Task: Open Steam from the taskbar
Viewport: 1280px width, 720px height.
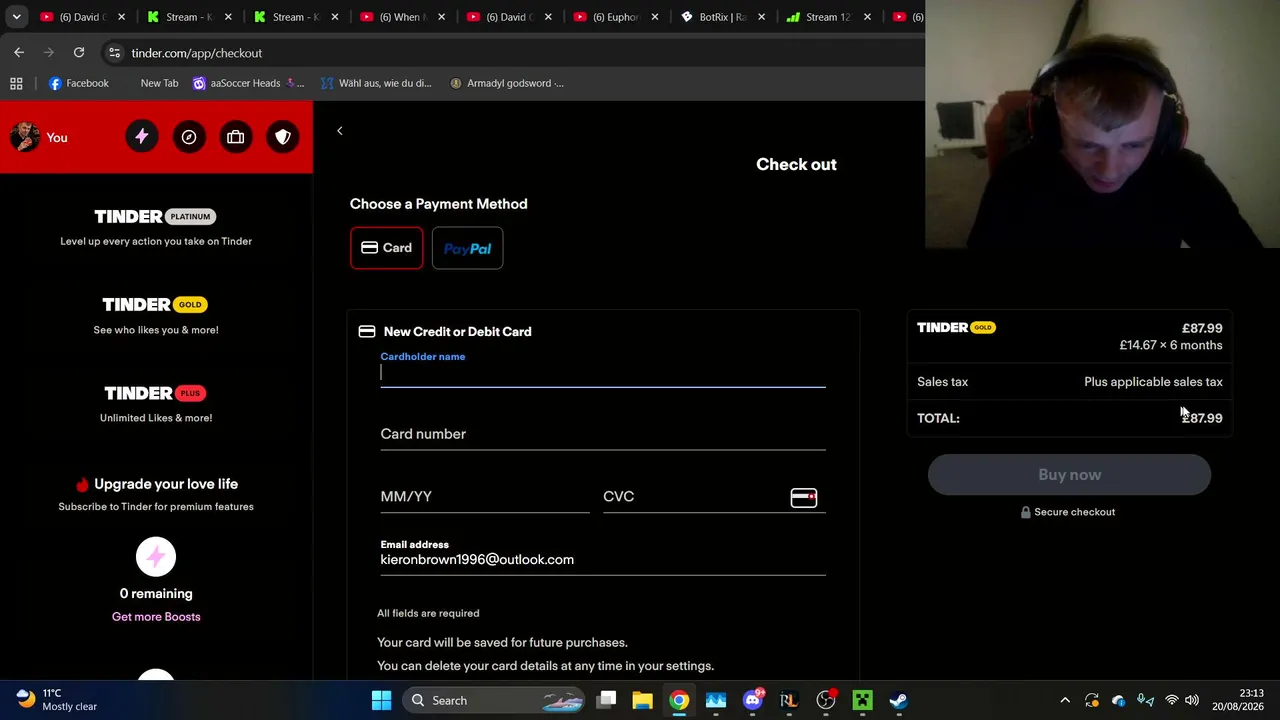Action: (899, 700)
